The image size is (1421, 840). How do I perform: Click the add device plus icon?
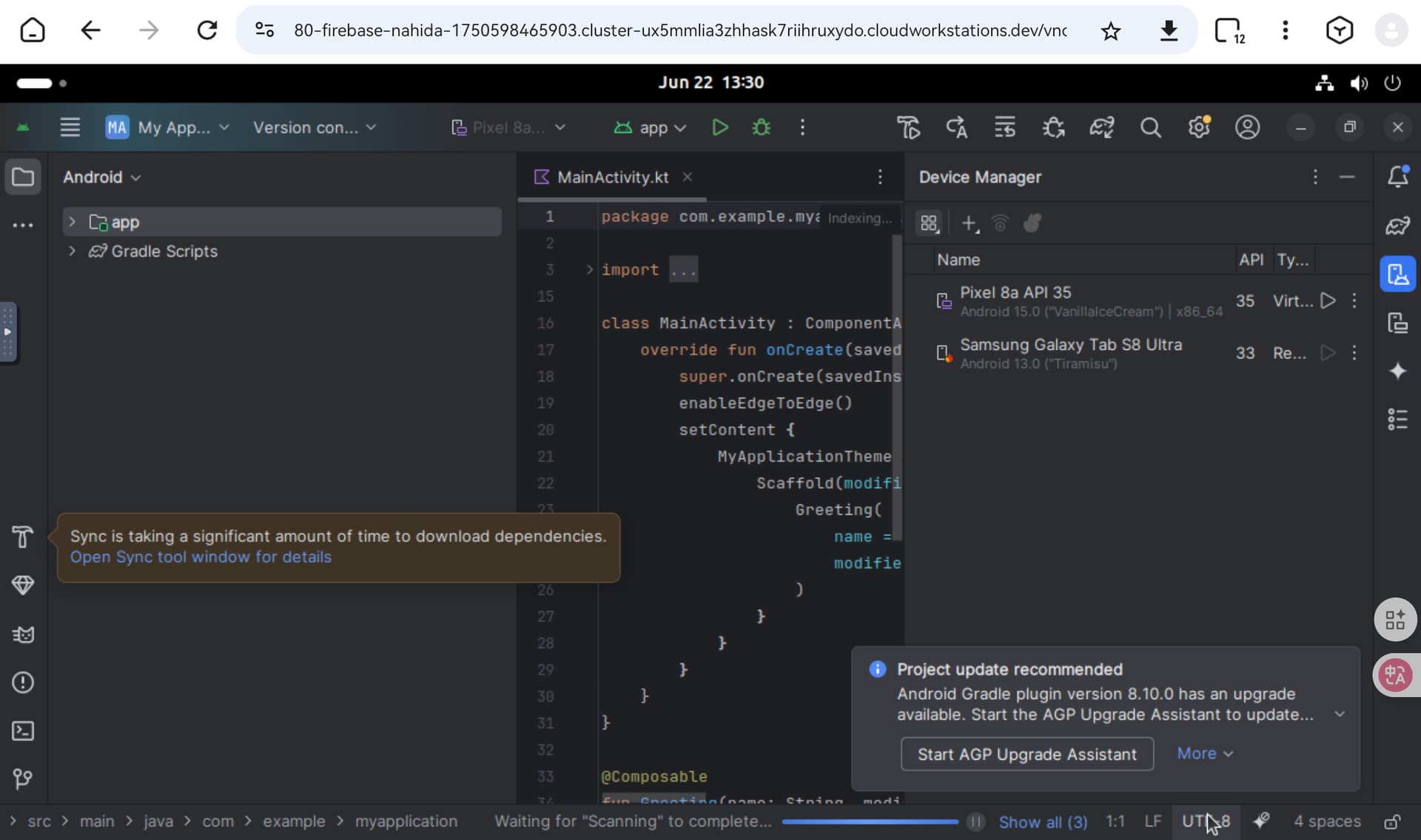969,223
